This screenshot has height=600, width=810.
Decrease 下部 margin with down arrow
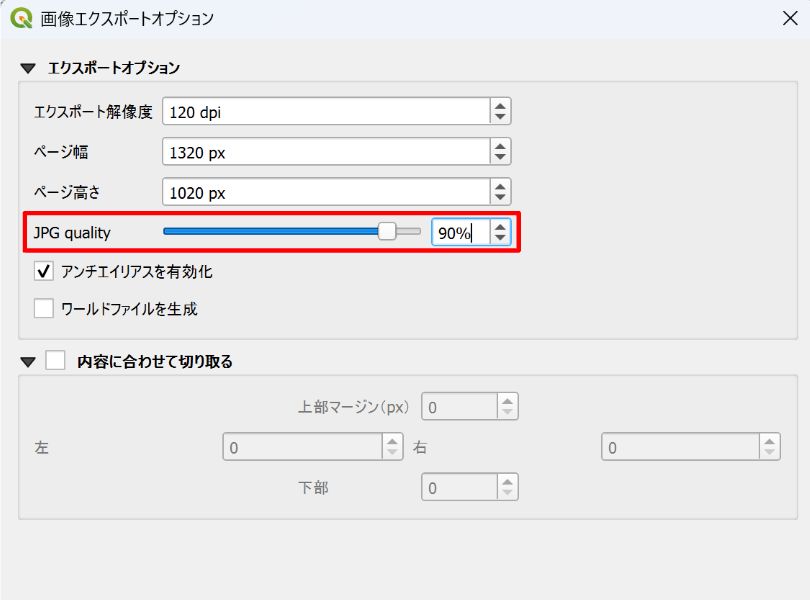click(x=507, y=492)
